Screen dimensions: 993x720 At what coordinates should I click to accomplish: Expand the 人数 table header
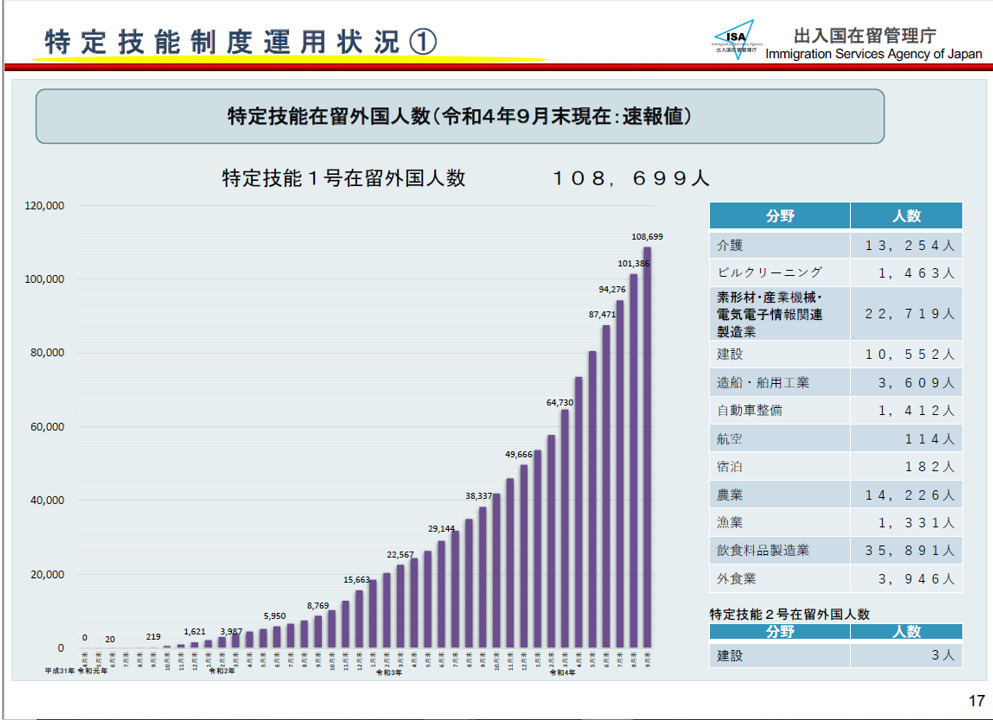click(x=905, y=215)
